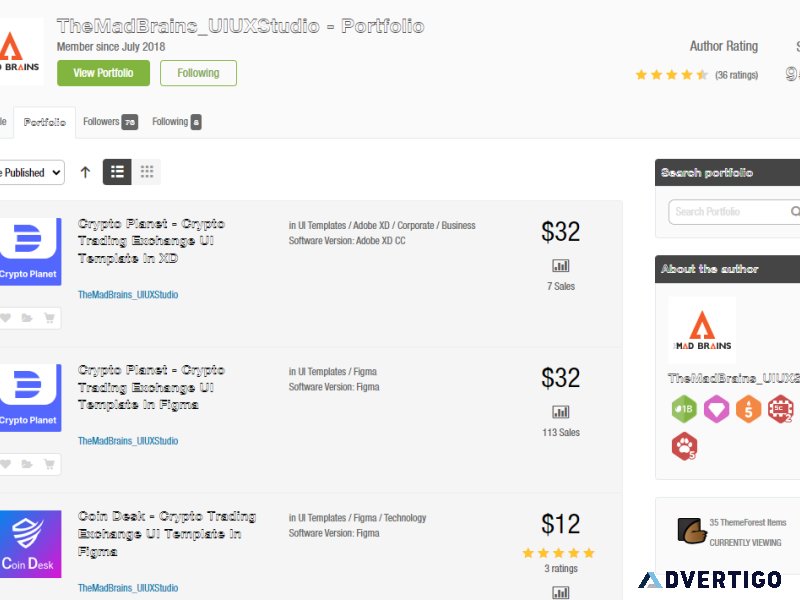Add Crypto Planet Figma template to collection
This screenshot has width=800, height=600.
coord(27,464)
